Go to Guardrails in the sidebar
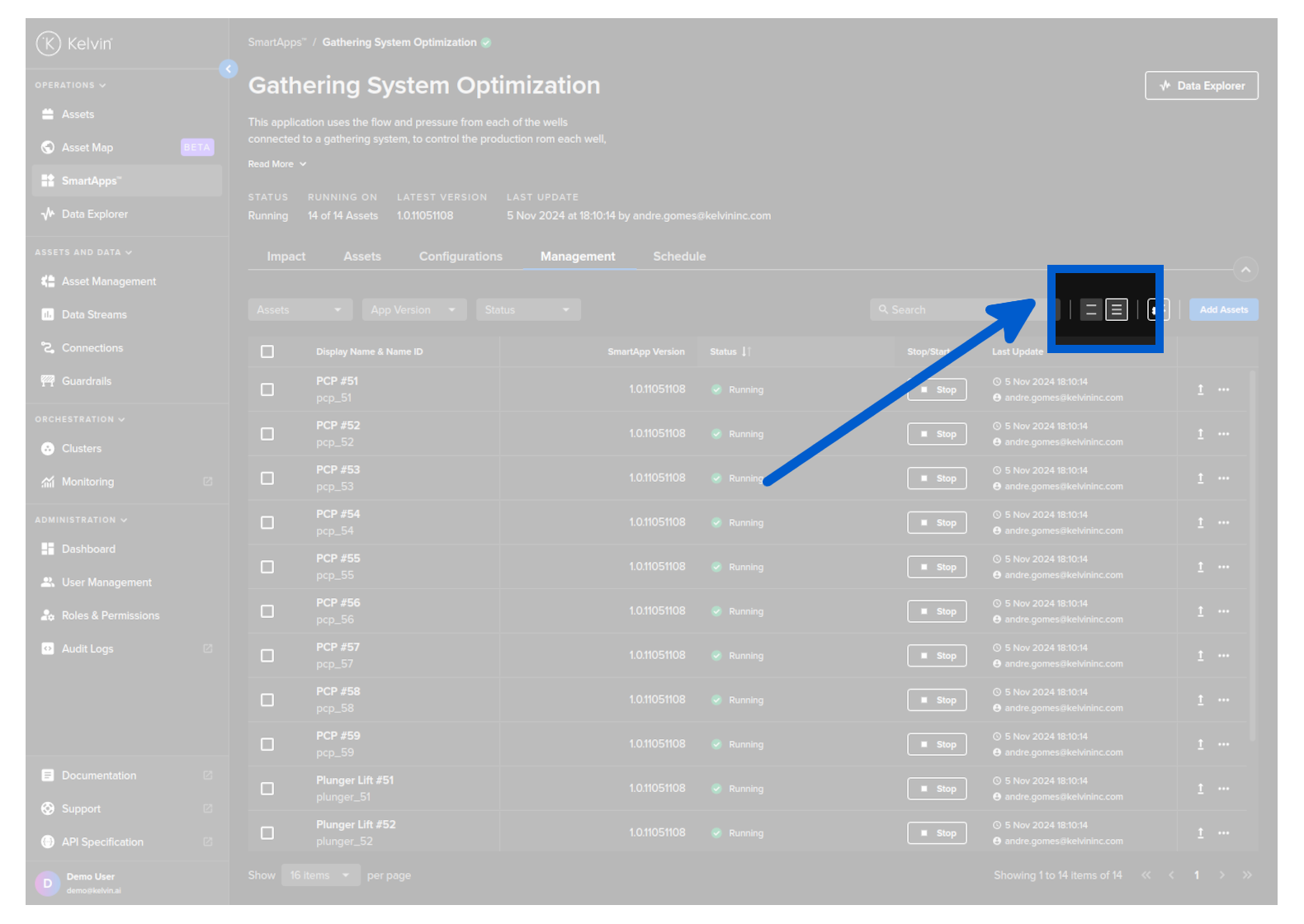The image size is (1304, 924). pyautogui.click(x=86, y=381)
